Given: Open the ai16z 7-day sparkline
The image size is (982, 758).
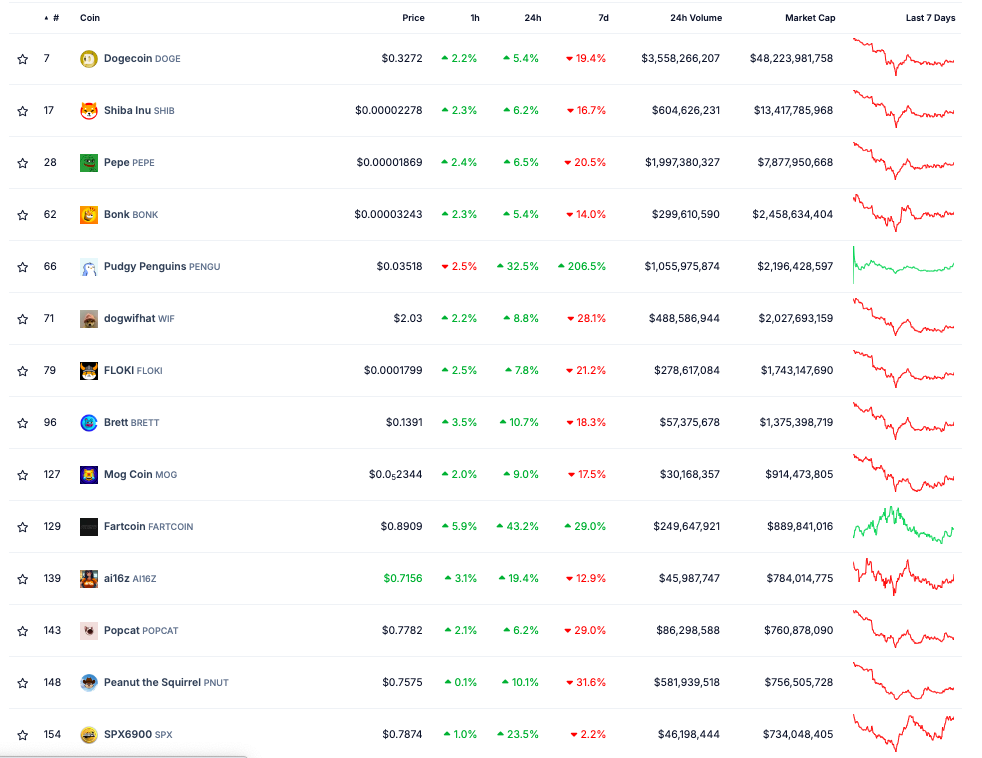Looking at the screenshot, I should click(x=904, y=577).
